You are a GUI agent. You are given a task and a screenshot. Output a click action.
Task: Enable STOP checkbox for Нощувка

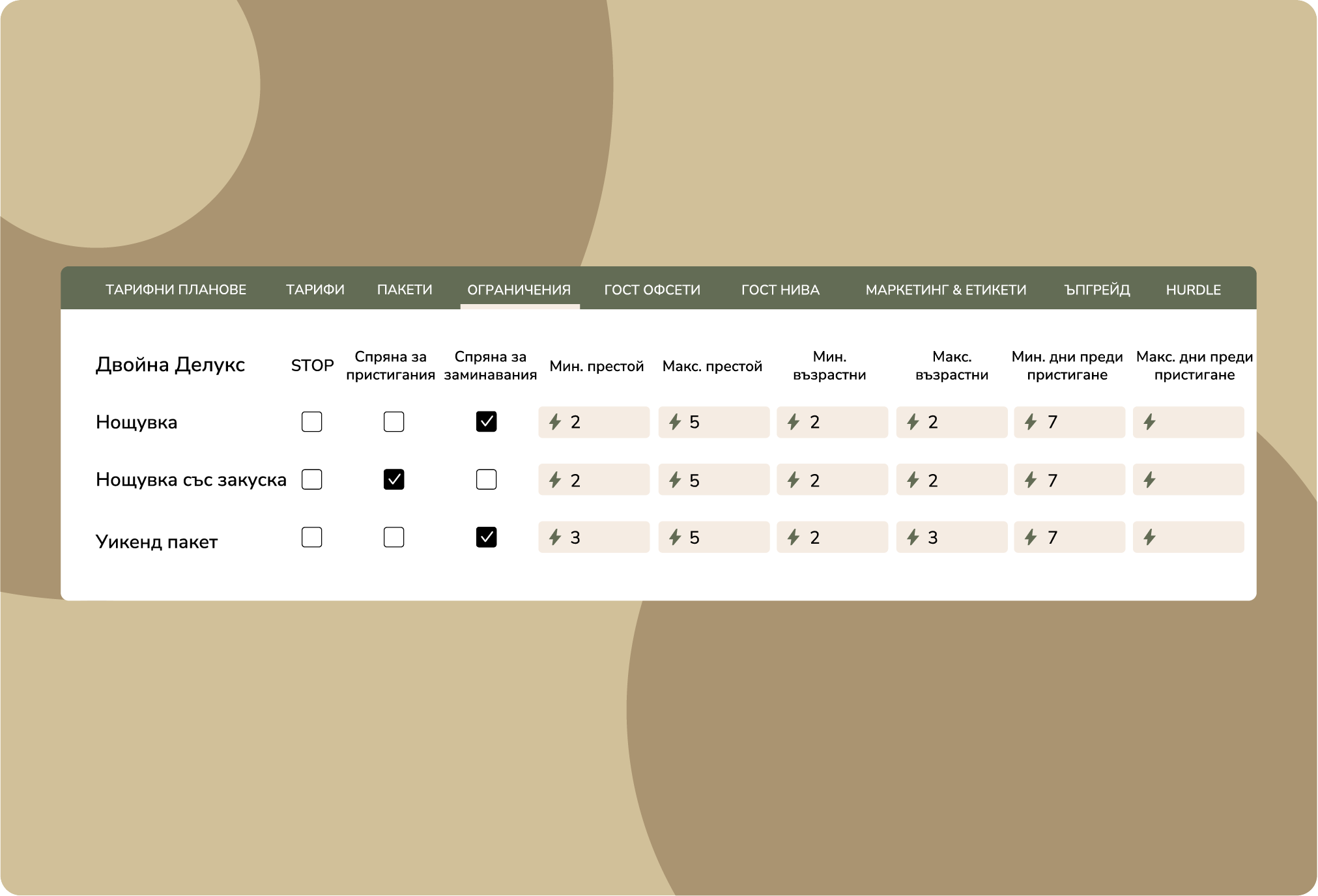[312, 422]
